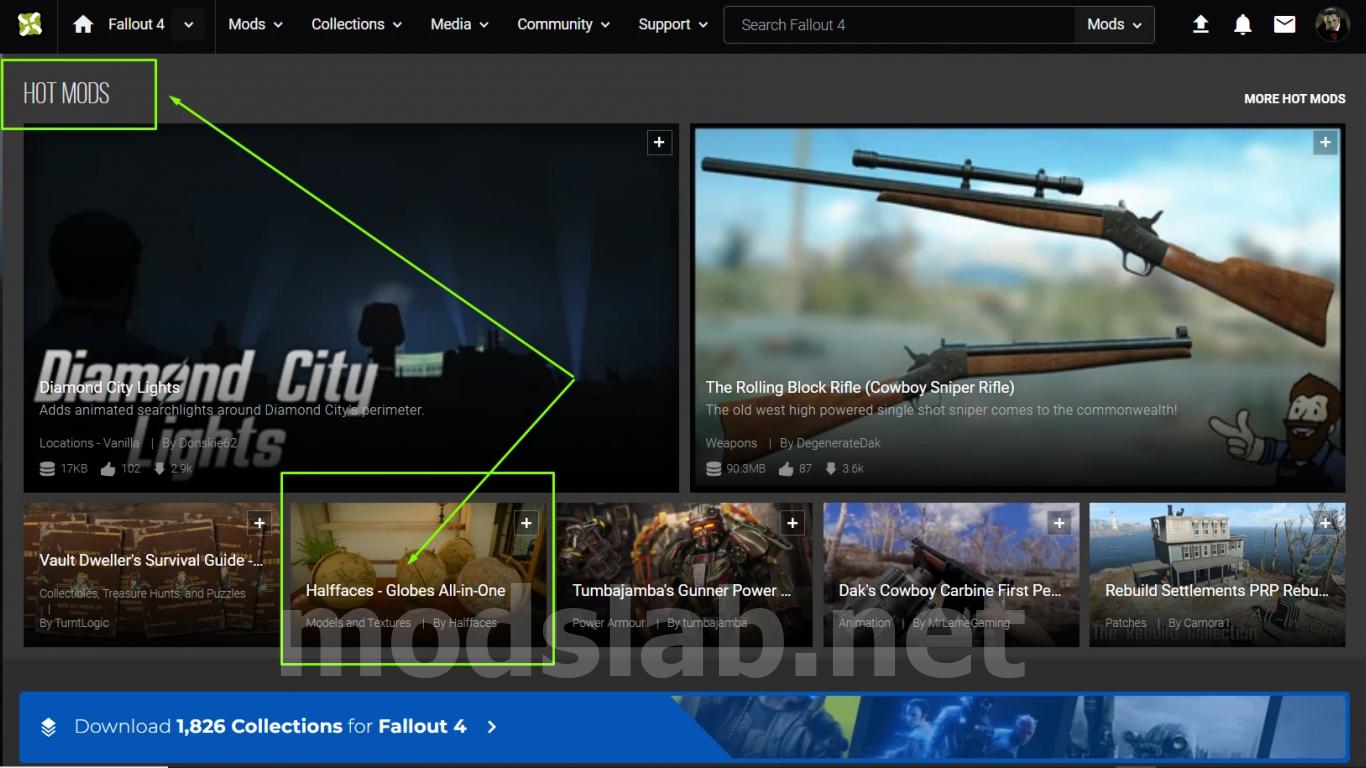Click the Nexus Mods logo icon
Screen dimensions: 1366x768
(30, 24)
